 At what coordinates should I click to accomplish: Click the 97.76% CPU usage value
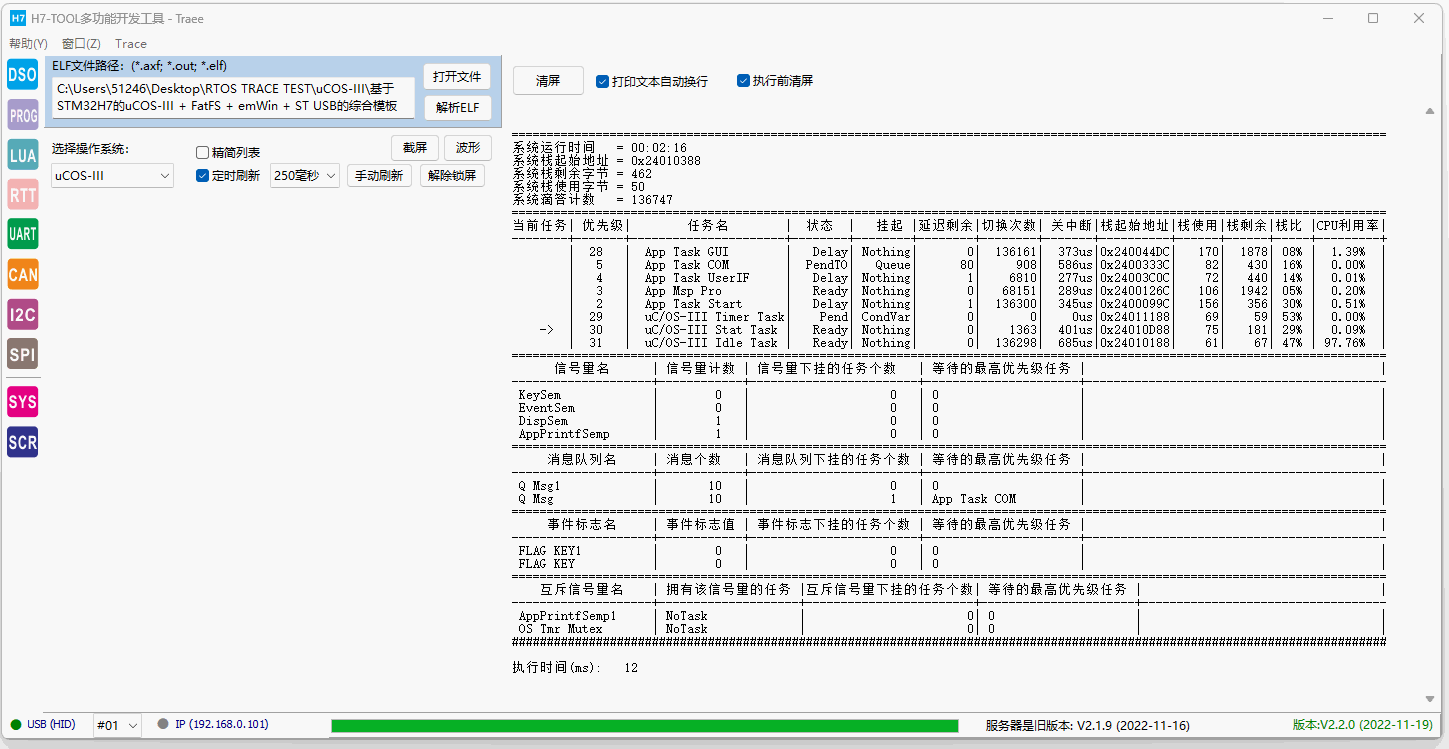point(1345,343)
